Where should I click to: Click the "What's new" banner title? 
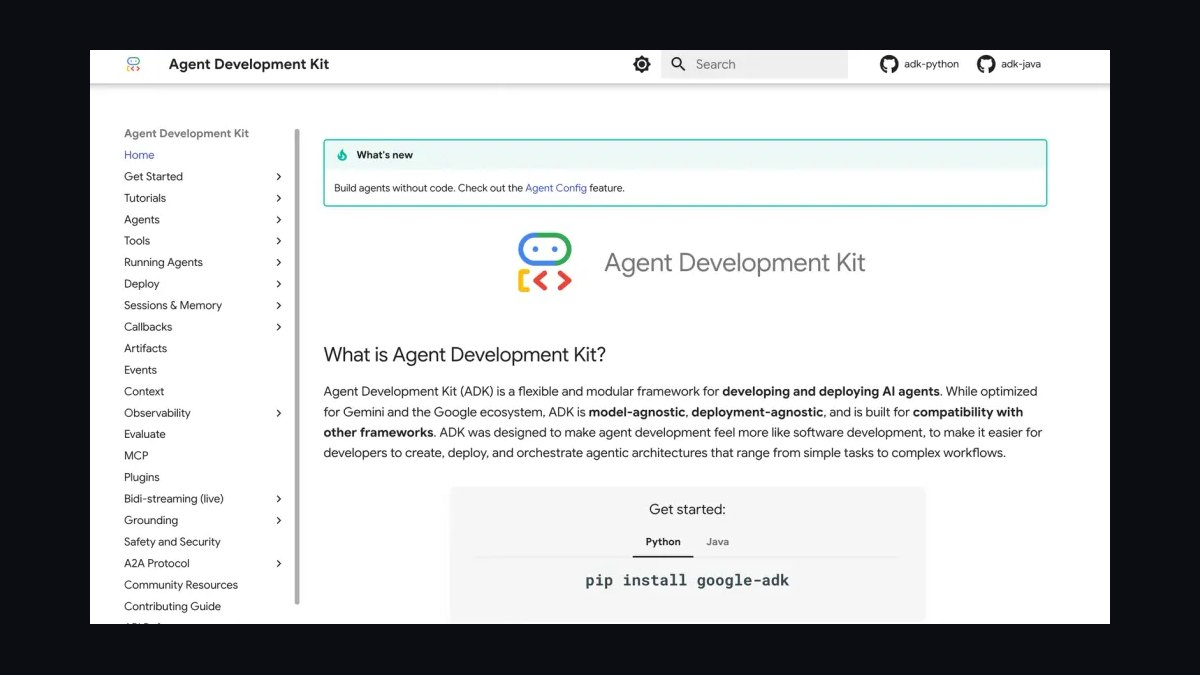click(384, 155)
